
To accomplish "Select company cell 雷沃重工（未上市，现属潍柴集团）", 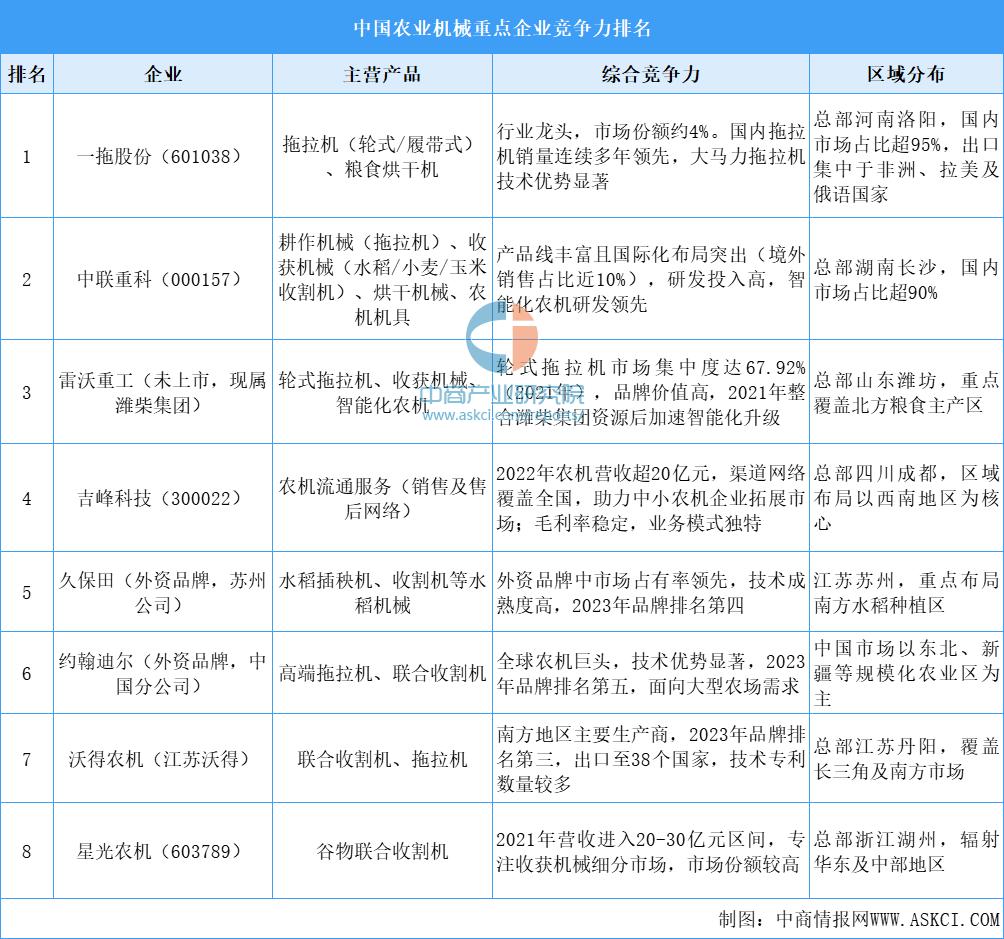I will [163, 392].
